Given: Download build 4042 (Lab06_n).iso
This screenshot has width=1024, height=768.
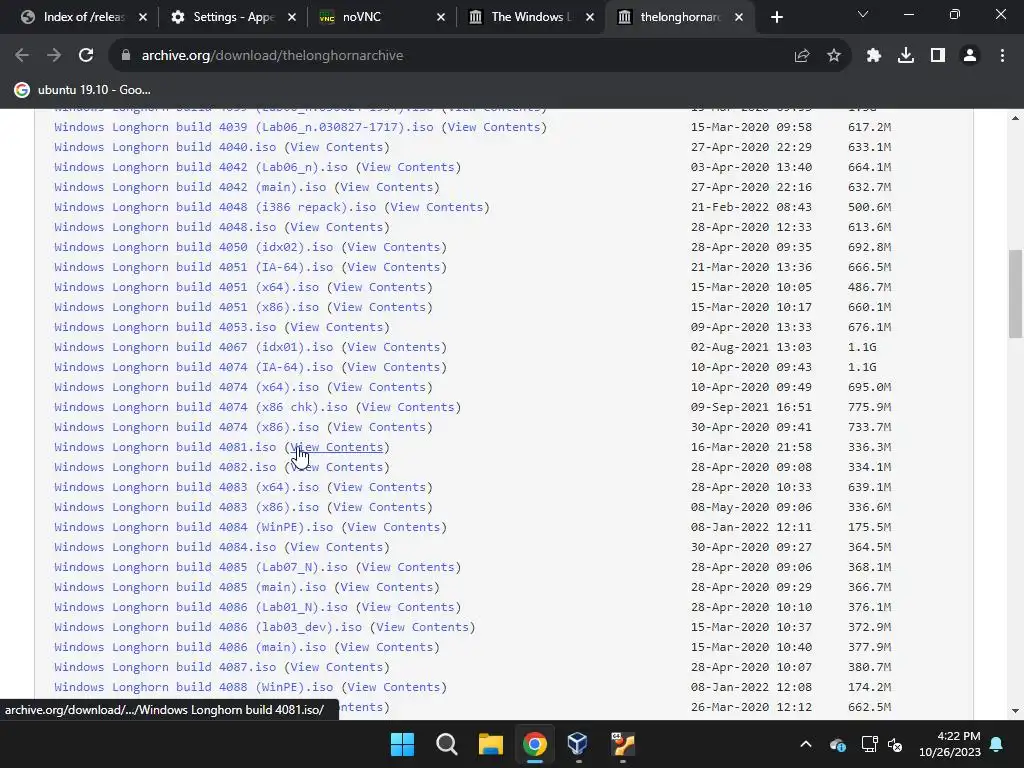Looking at the screenshot, I should click(x=201, y=167).
